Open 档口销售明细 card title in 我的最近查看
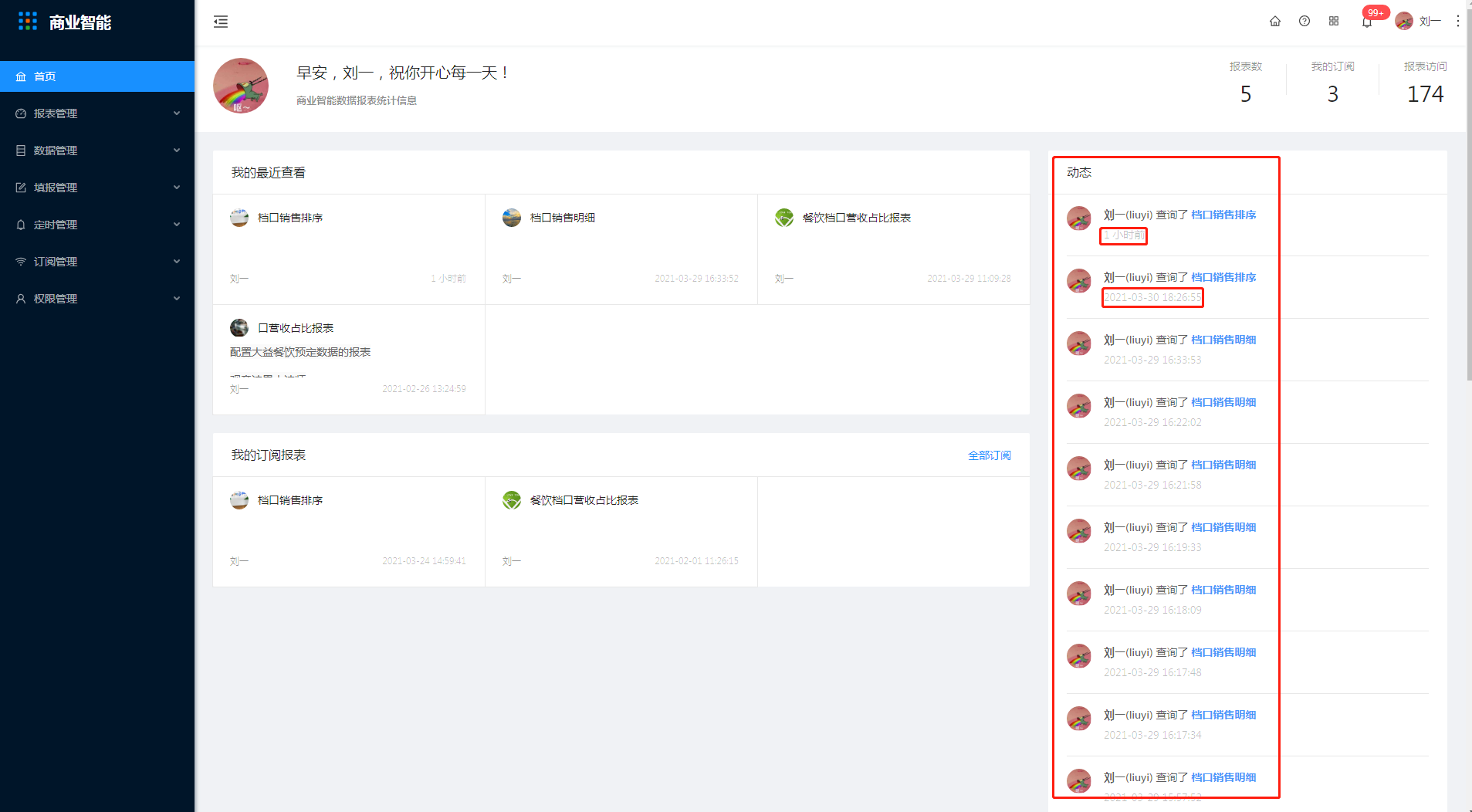1472x812 pixels. [563, 218]
